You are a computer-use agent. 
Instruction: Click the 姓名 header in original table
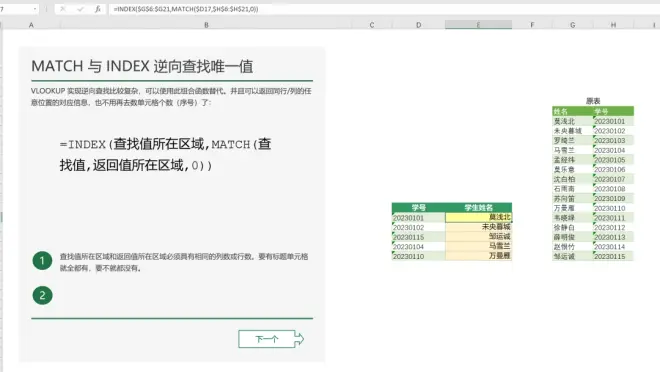(572, 112)
